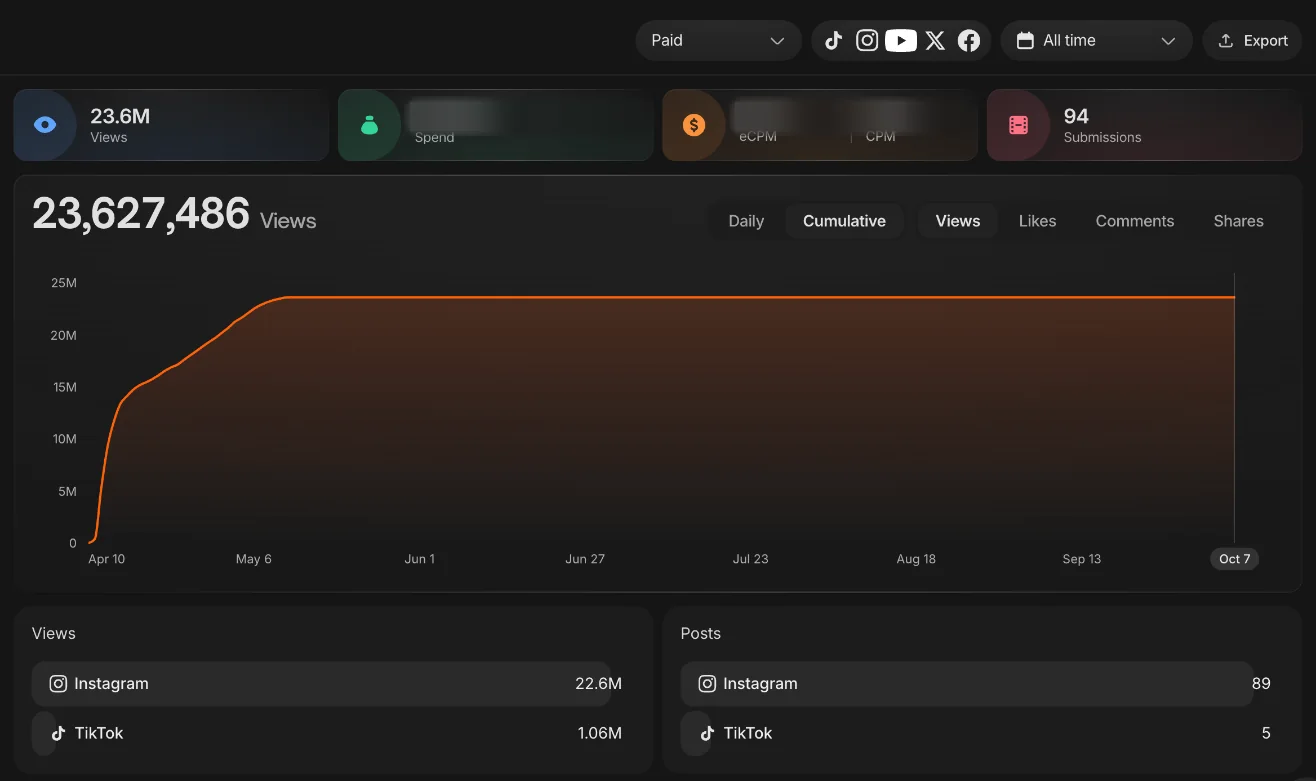Click the red film Submissions icon
1316x781 pixels.
(1018, 125)
